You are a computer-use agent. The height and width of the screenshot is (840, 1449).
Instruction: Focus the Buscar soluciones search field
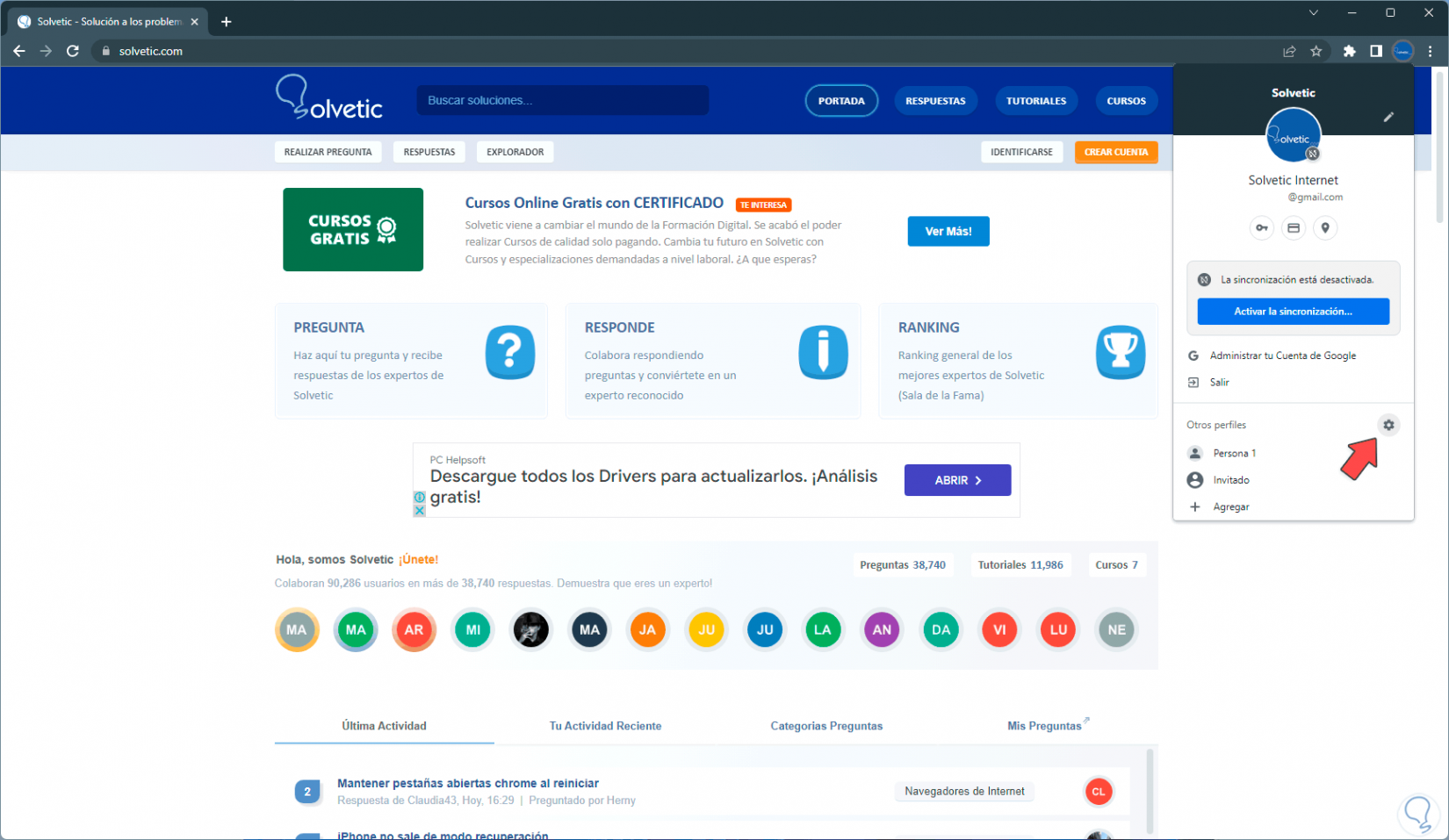[563, 100]
